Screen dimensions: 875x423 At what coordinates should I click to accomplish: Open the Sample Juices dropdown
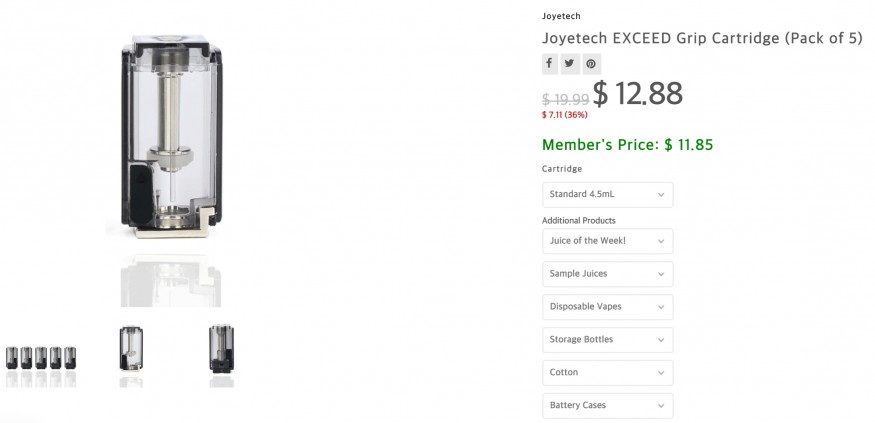(x=607, y=274)
